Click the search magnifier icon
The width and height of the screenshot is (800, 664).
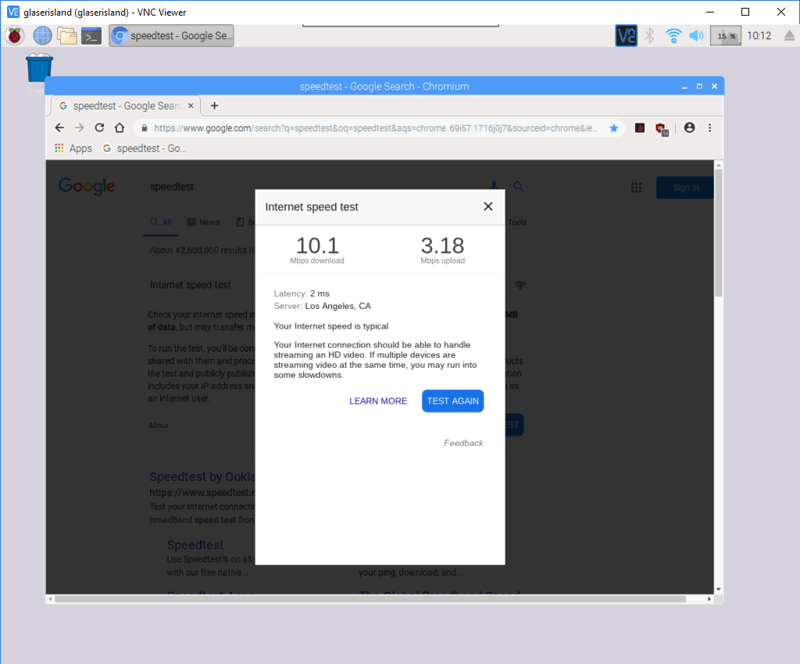[518, 187]
